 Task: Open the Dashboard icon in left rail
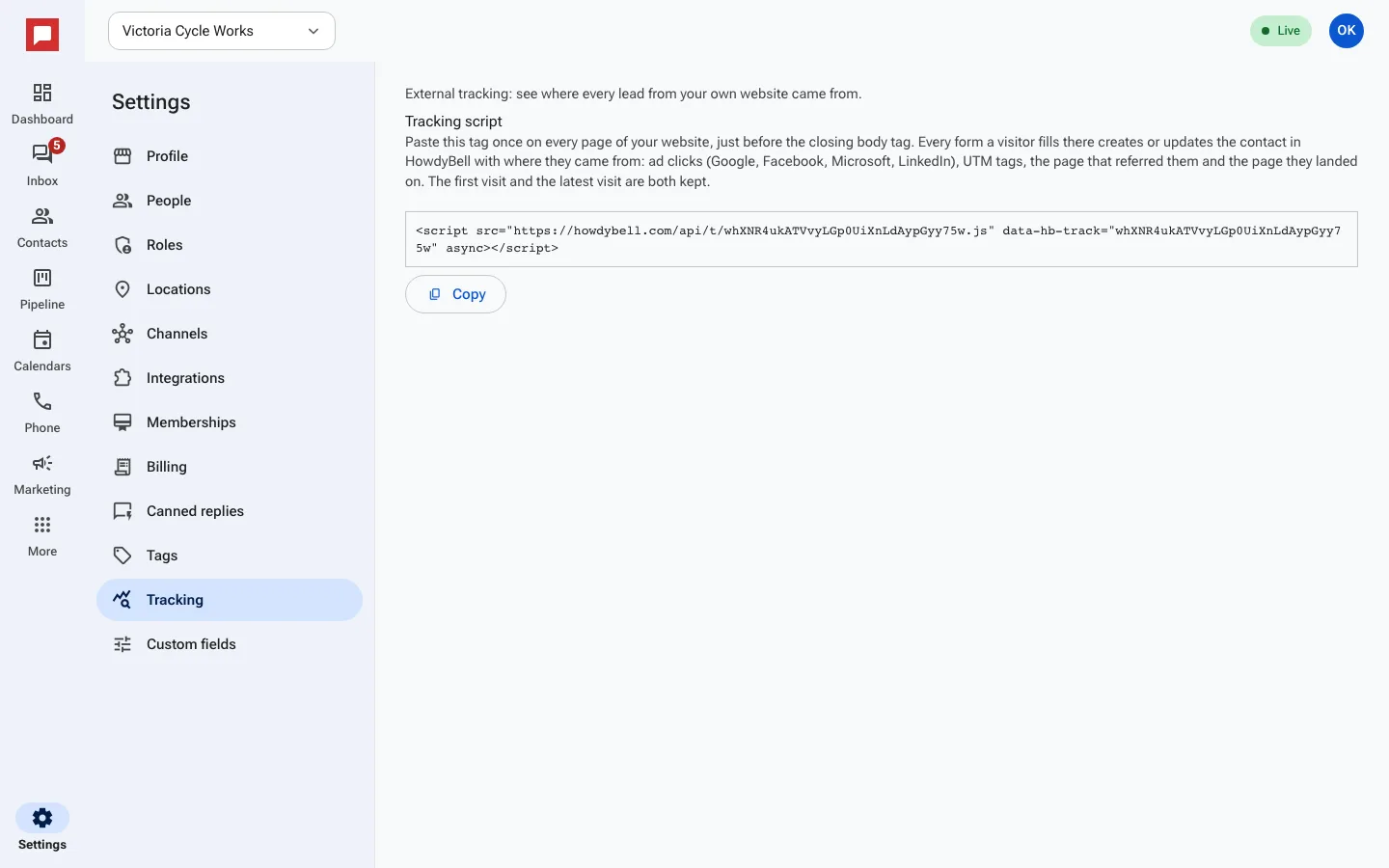42,93
